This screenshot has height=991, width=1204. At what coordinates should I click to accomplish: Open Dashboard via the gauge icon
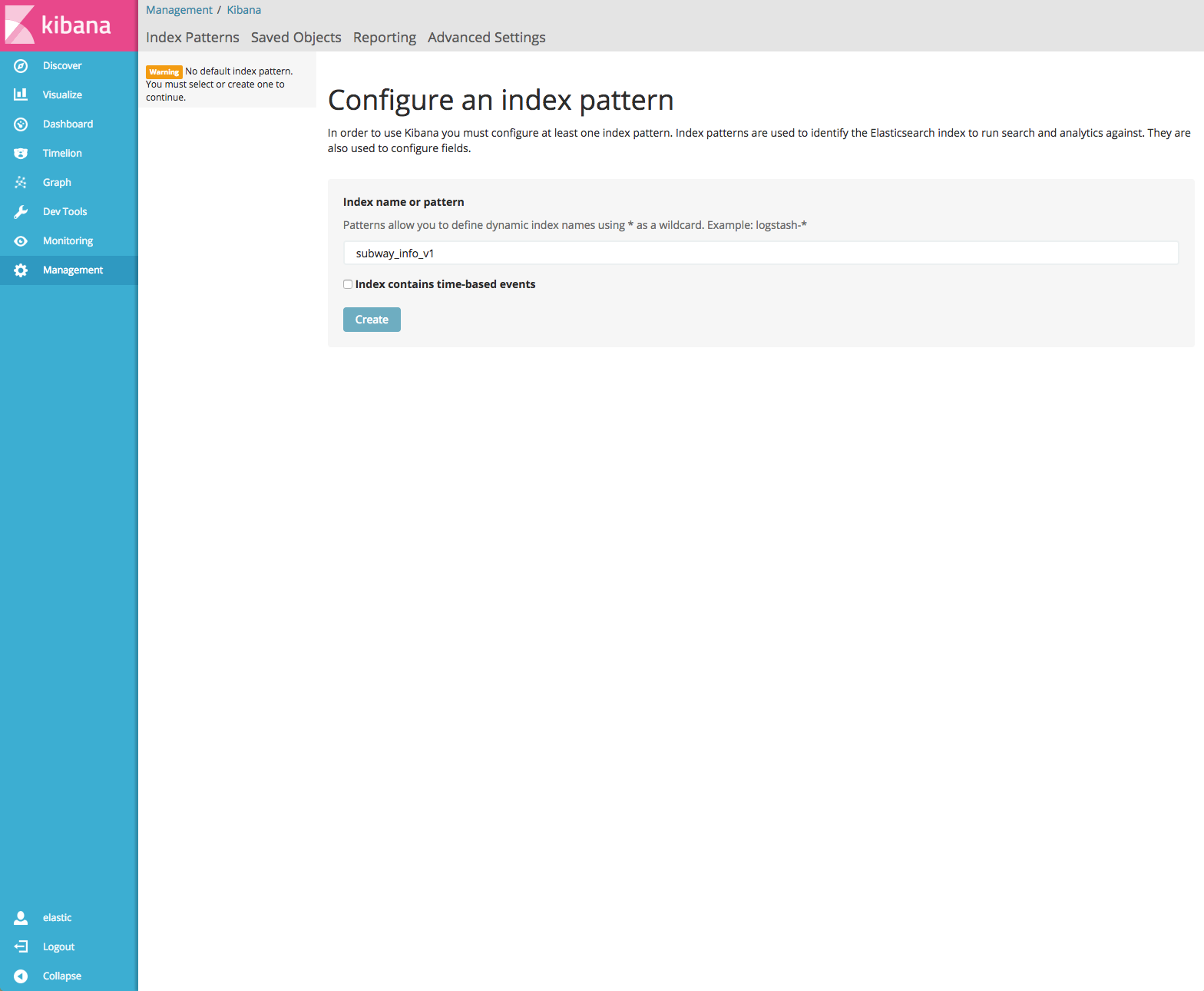(x=21, y=124)
